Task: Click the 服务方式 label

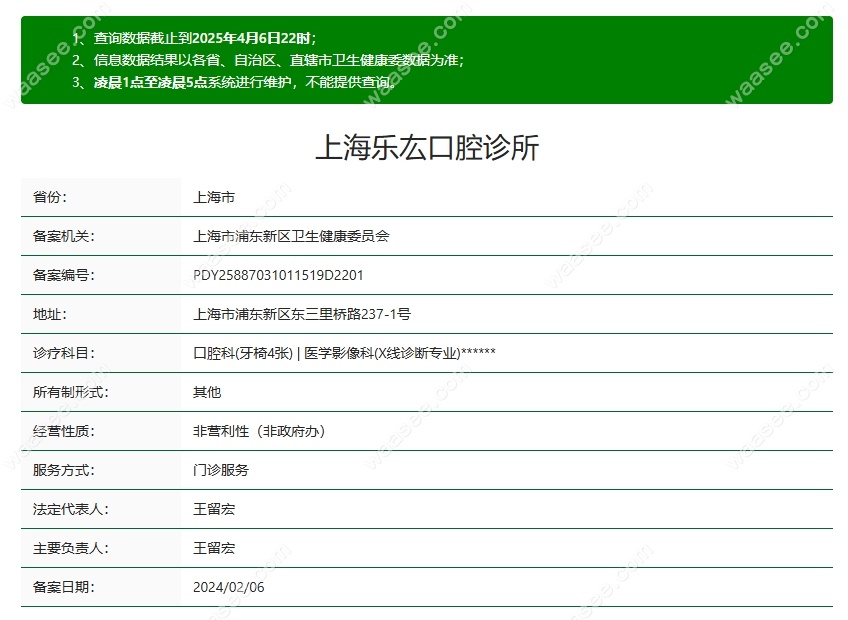Action: [64, 470]
